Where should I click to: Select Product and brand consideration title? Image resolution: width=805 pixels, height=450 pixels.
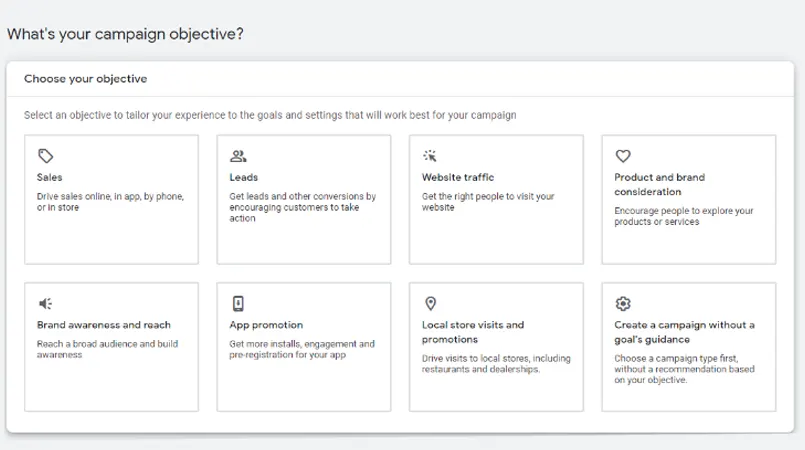[659, 184]
